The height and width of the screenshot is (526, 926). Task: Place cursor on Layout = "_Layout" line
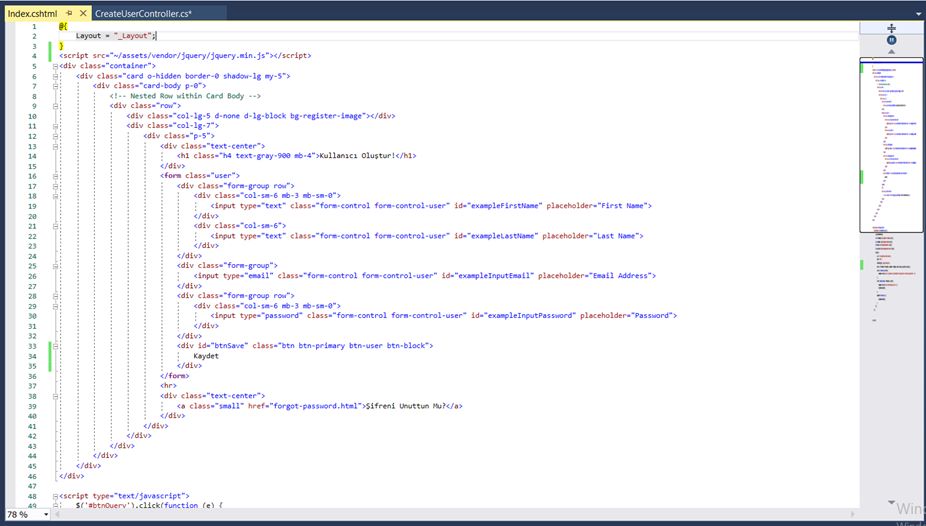coord(116,36)
